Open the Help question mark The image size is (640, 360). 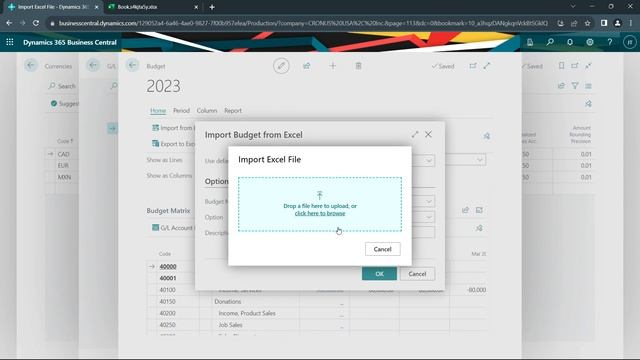(609, 42)
